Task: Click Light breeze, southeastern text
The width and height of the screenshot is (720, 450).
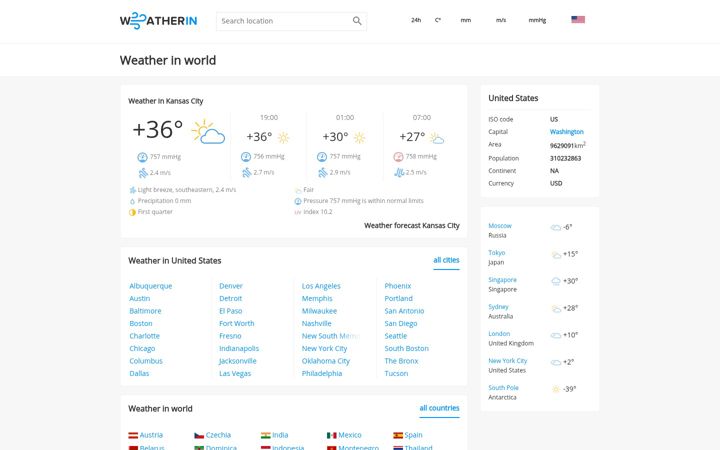Action: pos(187,190)
